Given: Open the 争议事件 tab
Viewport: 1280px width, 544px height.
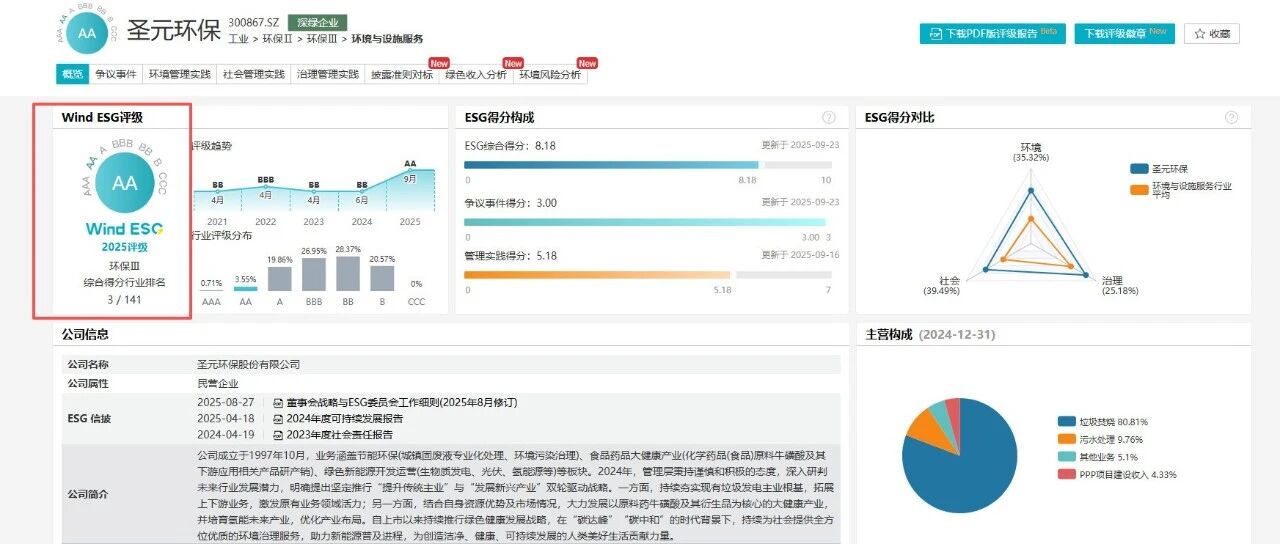Looking at the screenshot, I should [115, 74].
